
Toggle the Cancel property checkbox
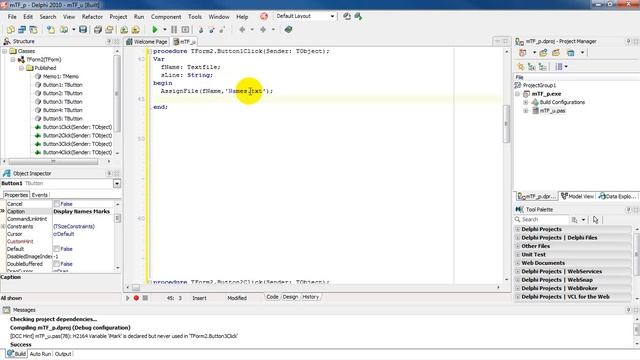(x=57, y=204)
